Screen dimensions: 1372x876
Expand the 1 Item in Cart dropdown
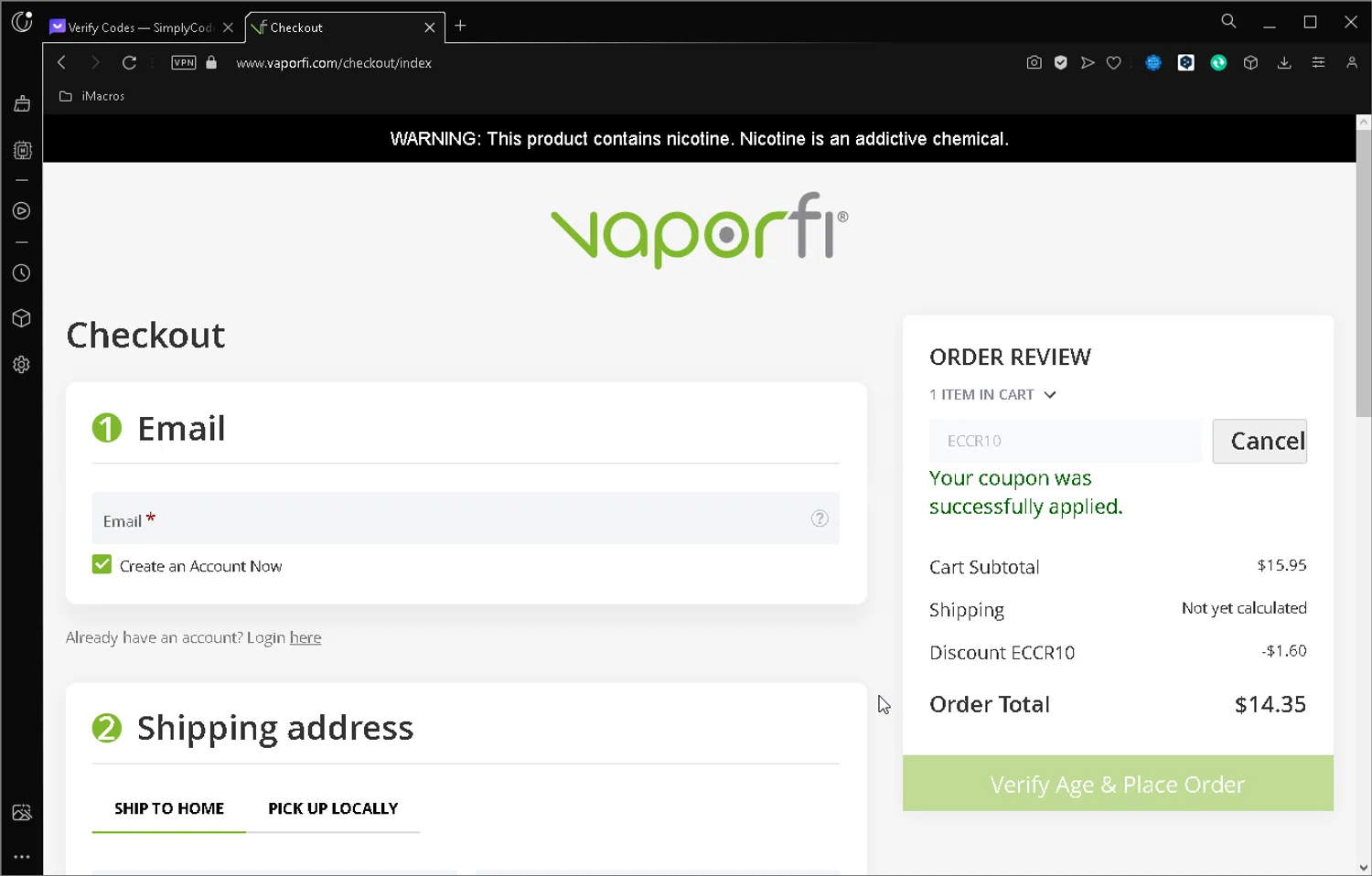click(x=992, y=394)
